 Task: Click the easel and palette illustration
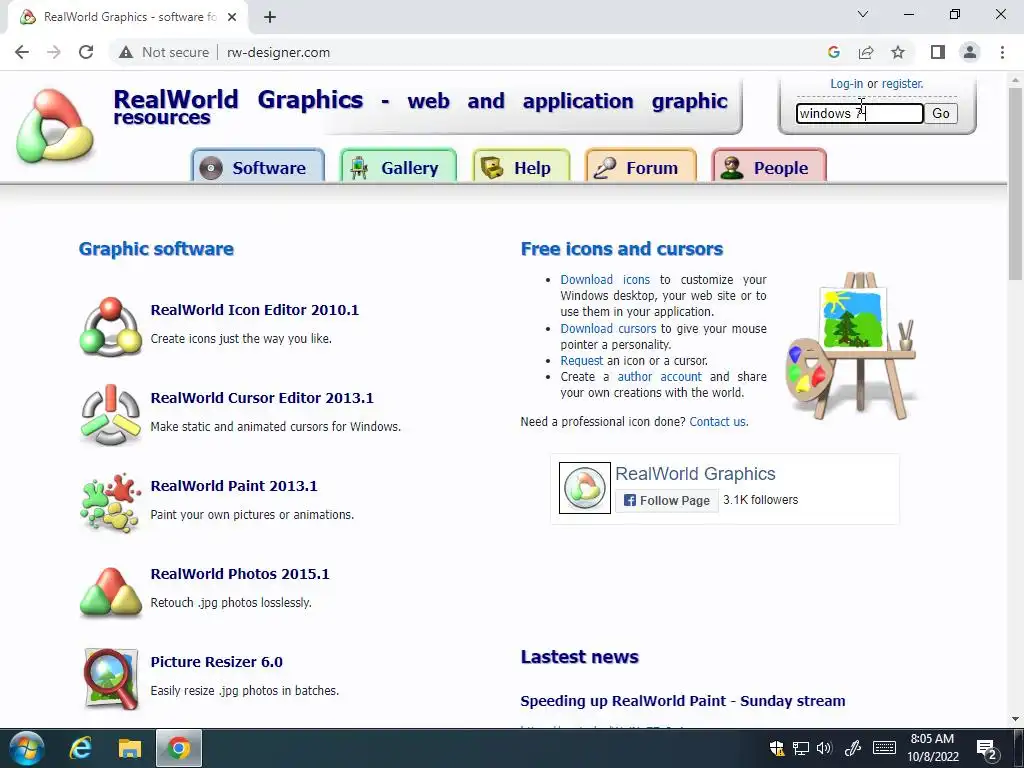click(852, 345)
